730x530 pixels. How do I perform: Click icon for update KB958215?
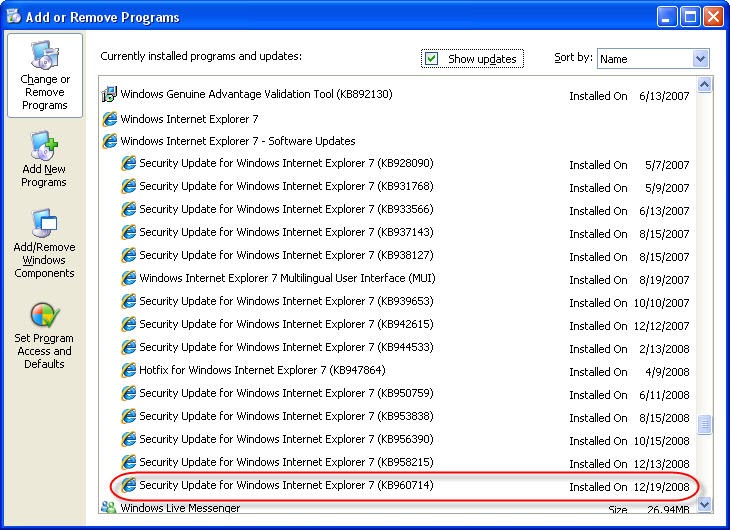coord(128,462)
